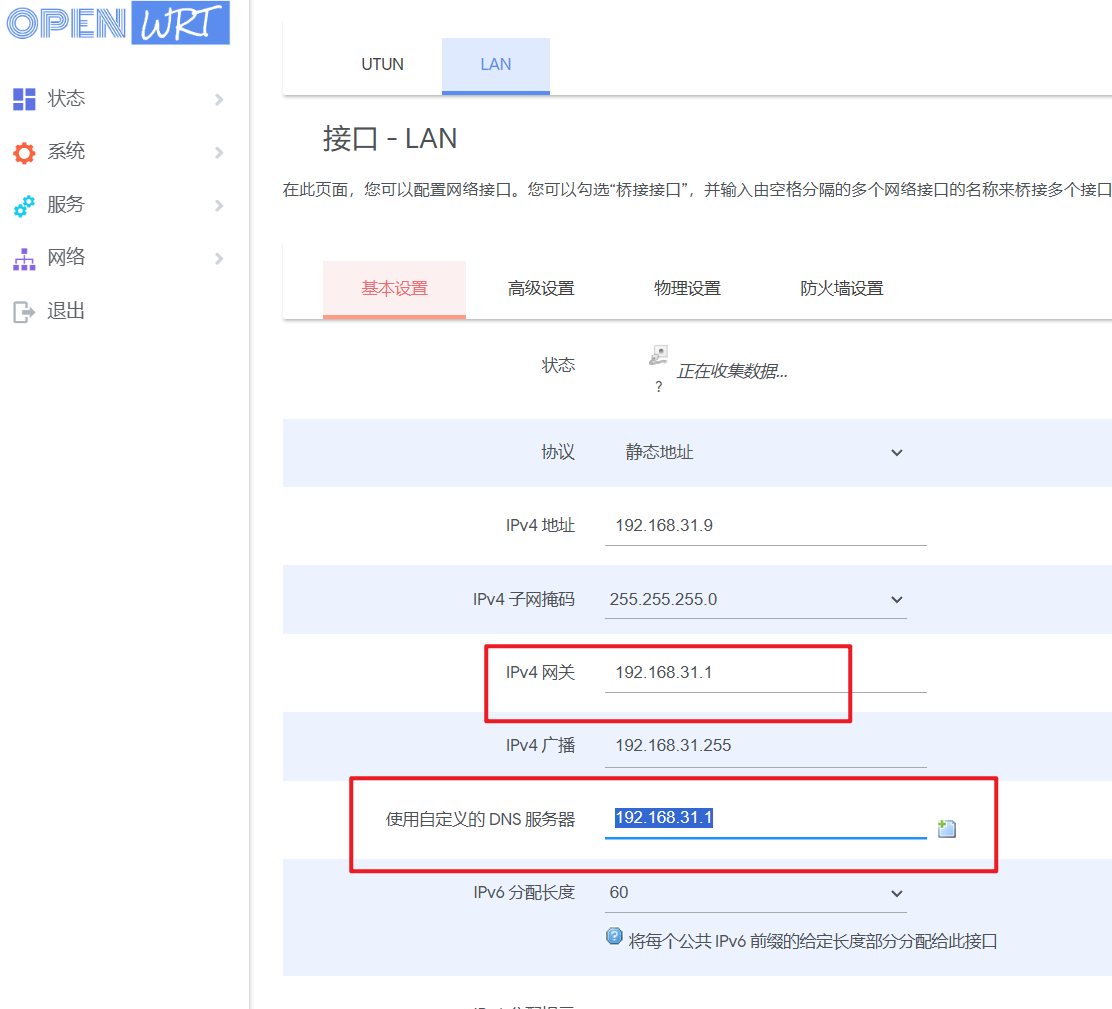Click the 网络 network icon in sidebar
The height and width of the screenshot is (1009, 1112).
coord(23,257)
